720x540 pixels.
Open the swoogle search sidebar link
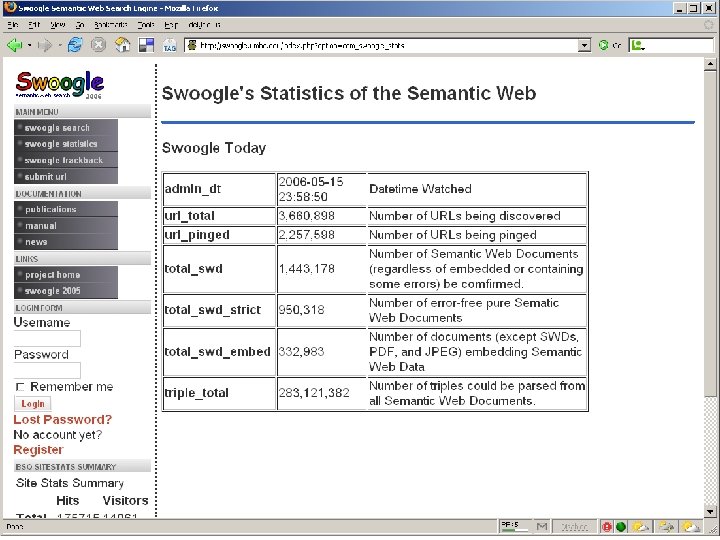(x=66, y=128)
